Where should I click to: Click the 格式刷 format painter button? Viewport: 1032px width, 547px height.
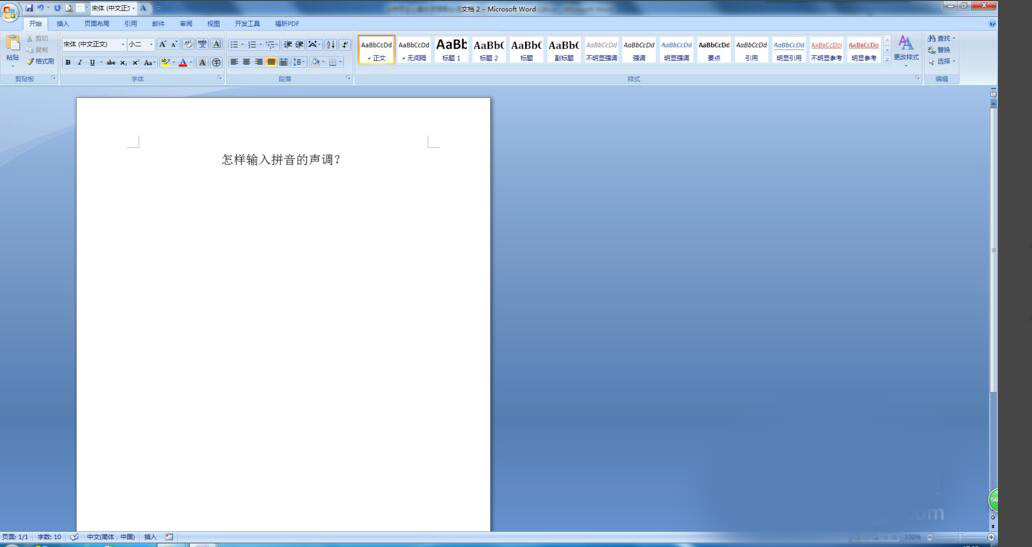coord(40,61)
